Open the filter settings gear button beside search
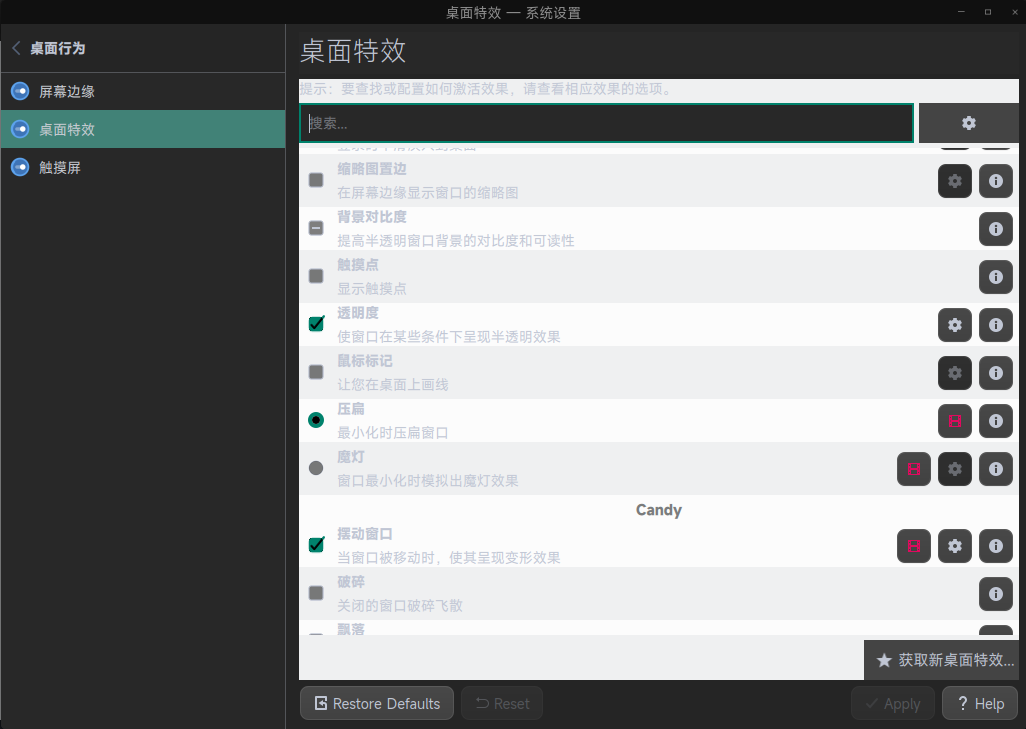The height and width of the screenshot is (729, 1026). pyautogui.click(x=968, y=123)
